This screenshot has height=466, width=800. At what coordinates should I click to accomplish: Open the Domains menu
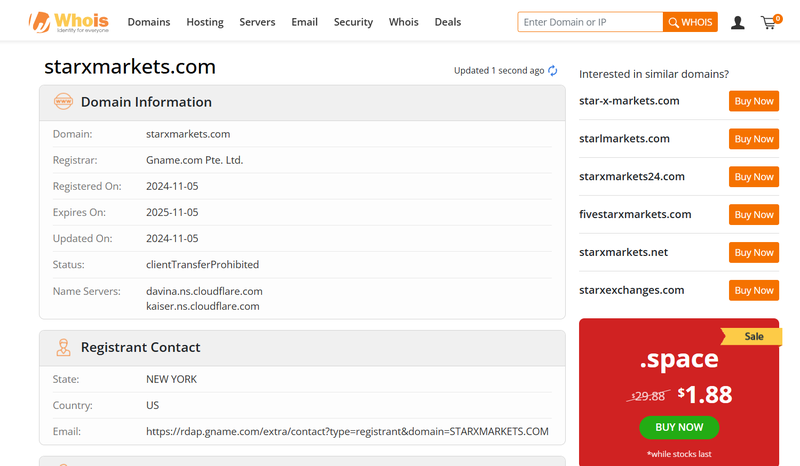(149, 22)
